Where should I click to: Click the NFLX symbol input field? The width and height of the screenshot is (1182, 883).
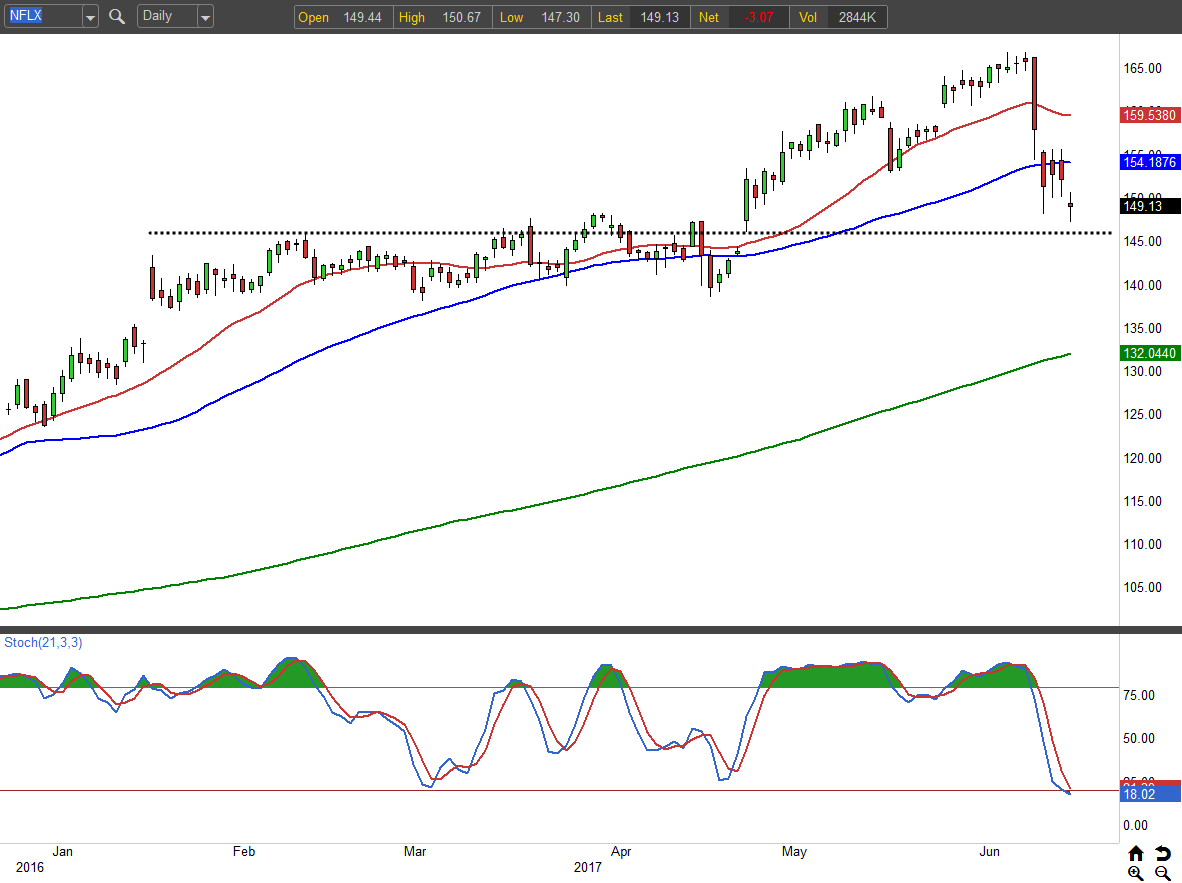pyautogui.click(x=41, y=17)
